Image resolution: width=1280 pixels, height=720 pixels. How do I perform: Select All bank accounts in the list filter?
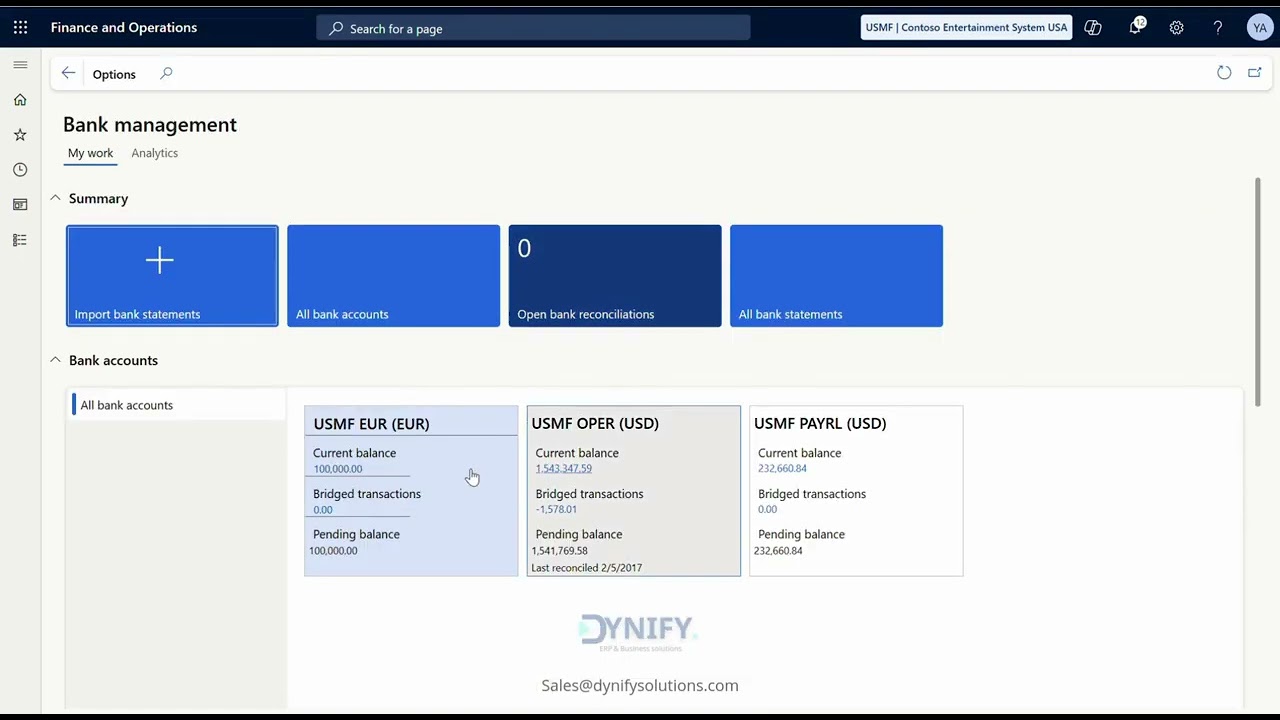pyautogui.click(x=177, y=405)
